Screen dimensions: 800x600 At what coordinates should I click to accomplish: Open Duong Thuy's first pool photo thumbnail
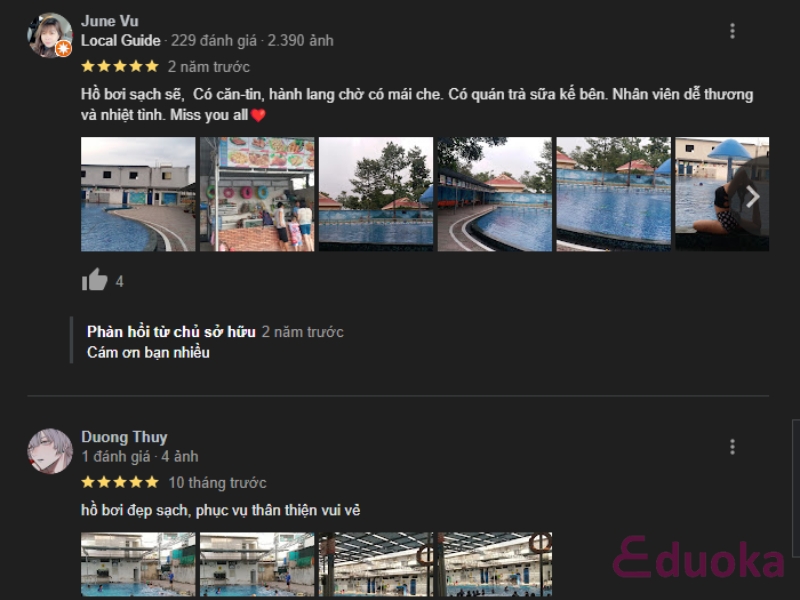(x=138, y=564)
